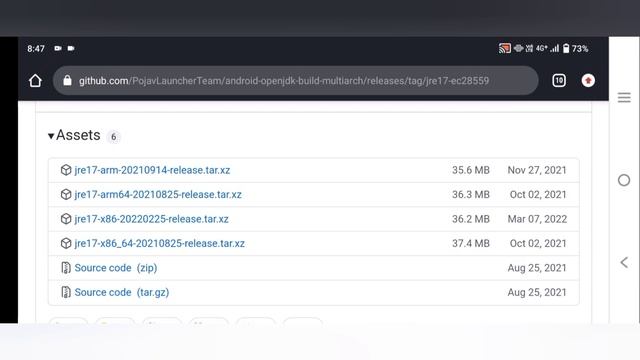Click the Mar 07, 2022 date
Viewport: 640px width, 360px height.
(537, 219)
